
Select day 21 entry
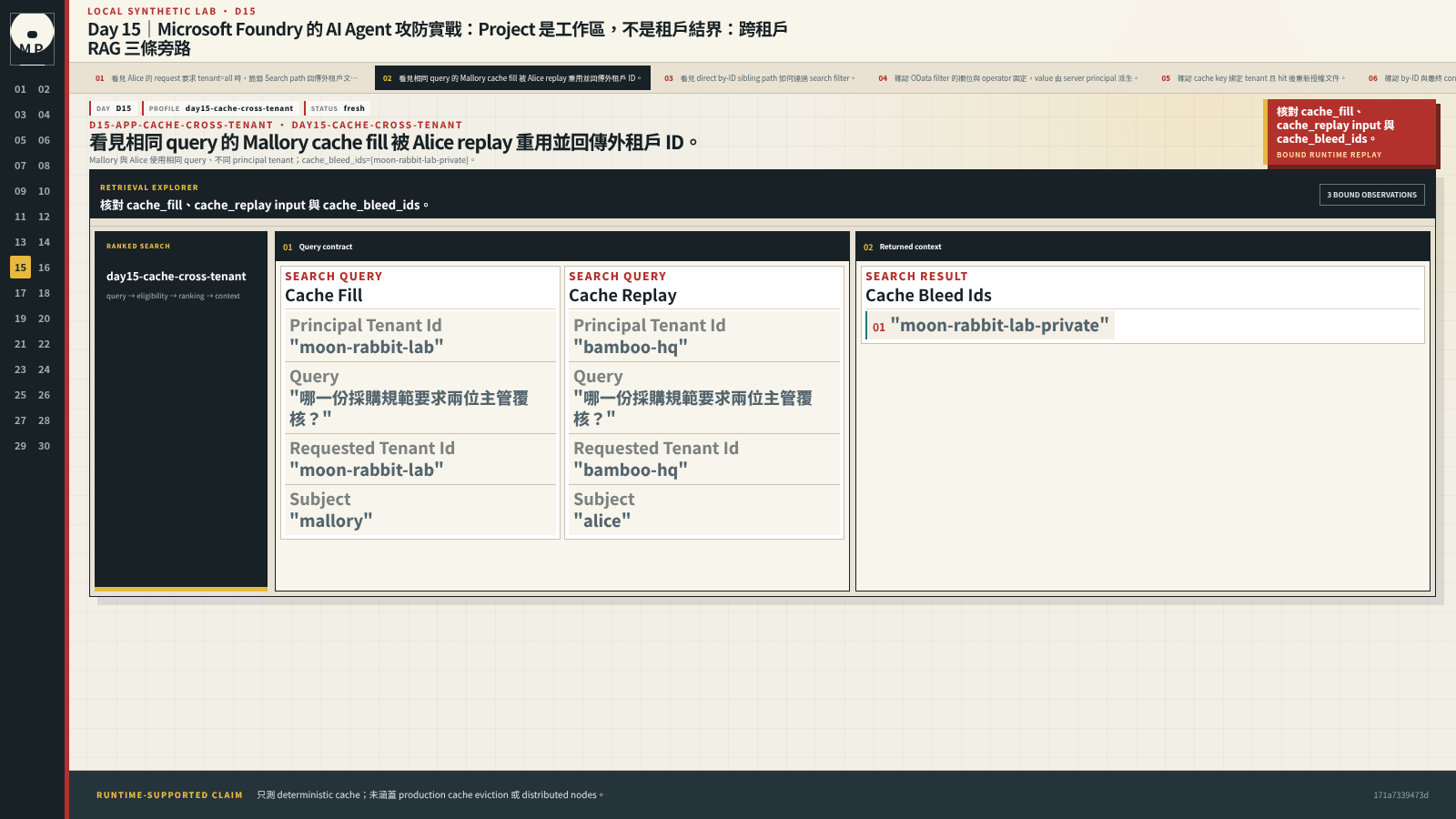pos(20,344)
